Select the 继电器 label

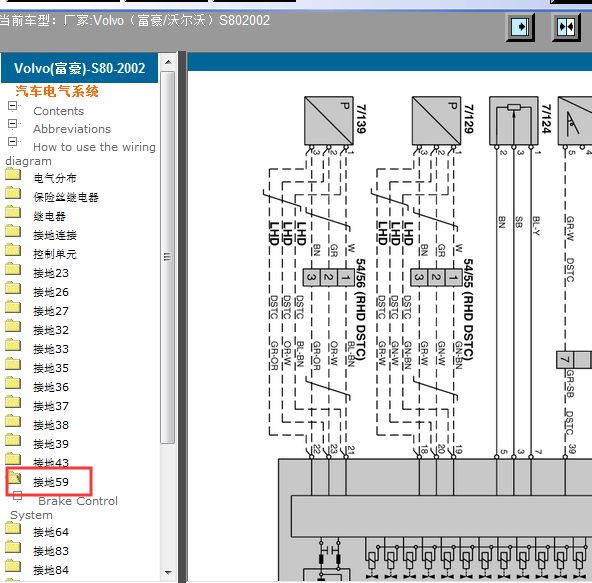[49, 216]
